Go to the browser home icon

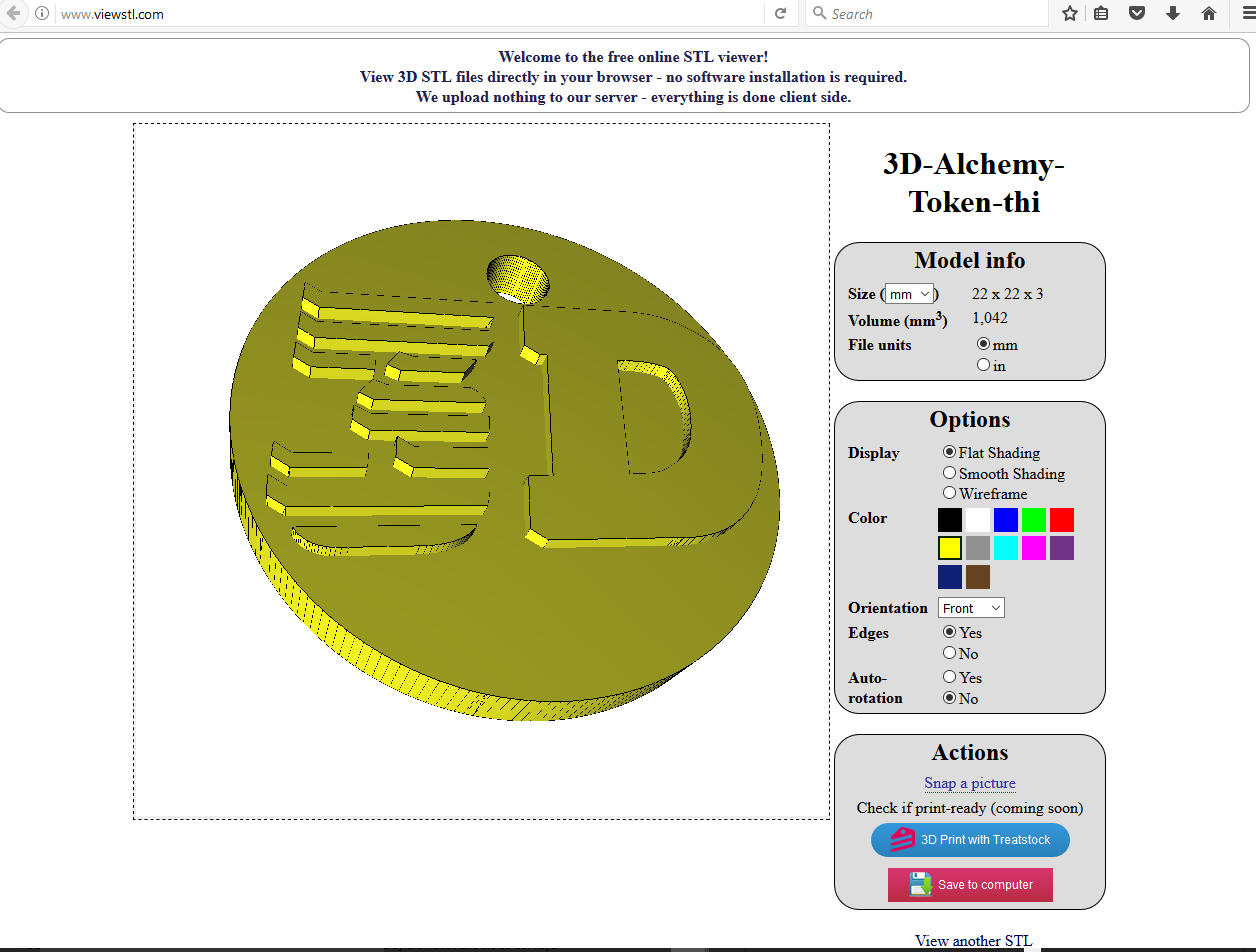[x=1209, y=14]
